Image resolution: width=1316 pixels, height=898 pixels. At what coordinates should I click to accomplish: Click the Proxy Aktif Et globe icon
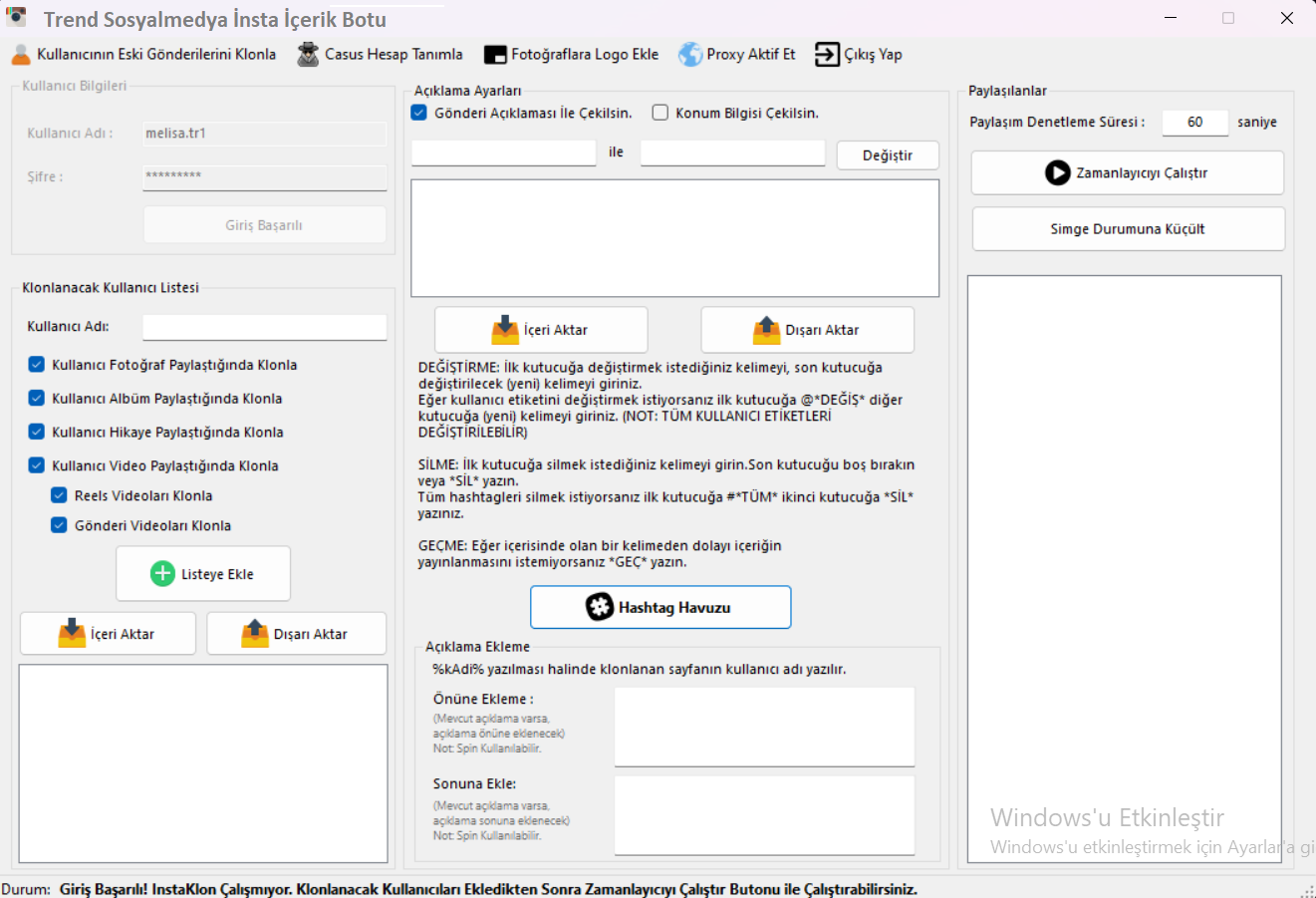click(x=689, y=55)
